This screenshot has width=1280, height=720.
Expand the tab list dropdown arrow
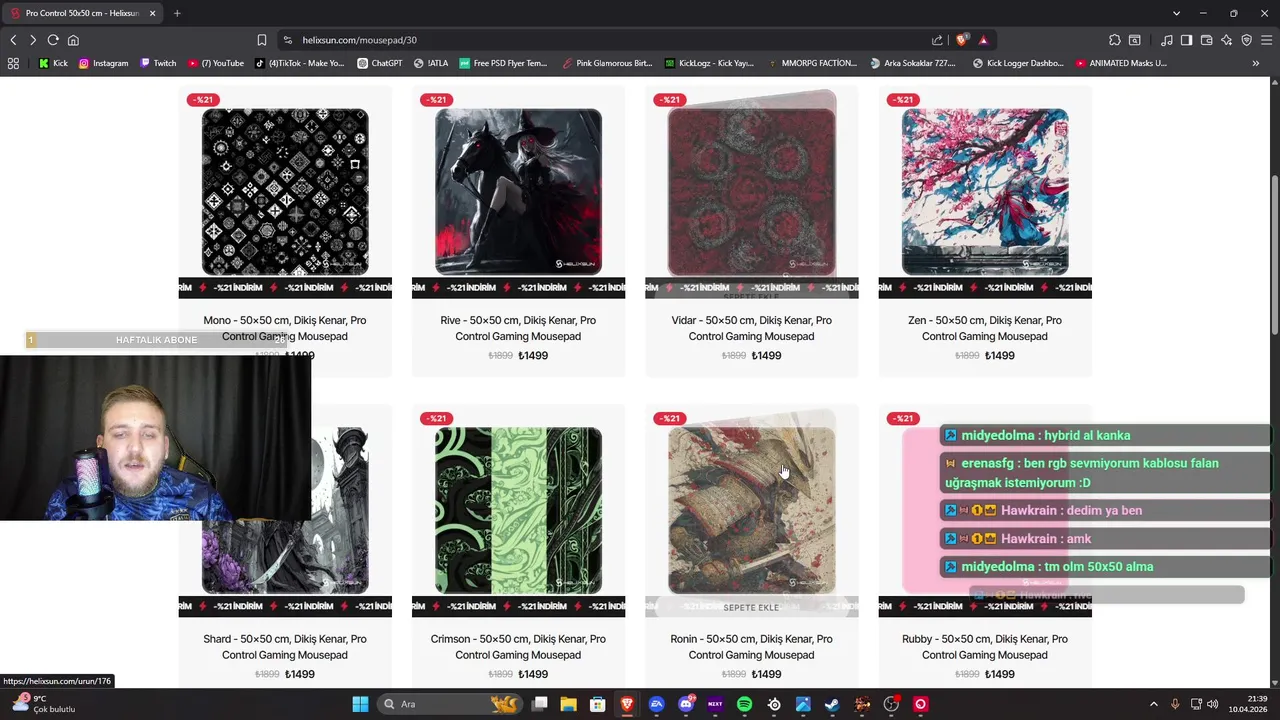click(1176, 13)
